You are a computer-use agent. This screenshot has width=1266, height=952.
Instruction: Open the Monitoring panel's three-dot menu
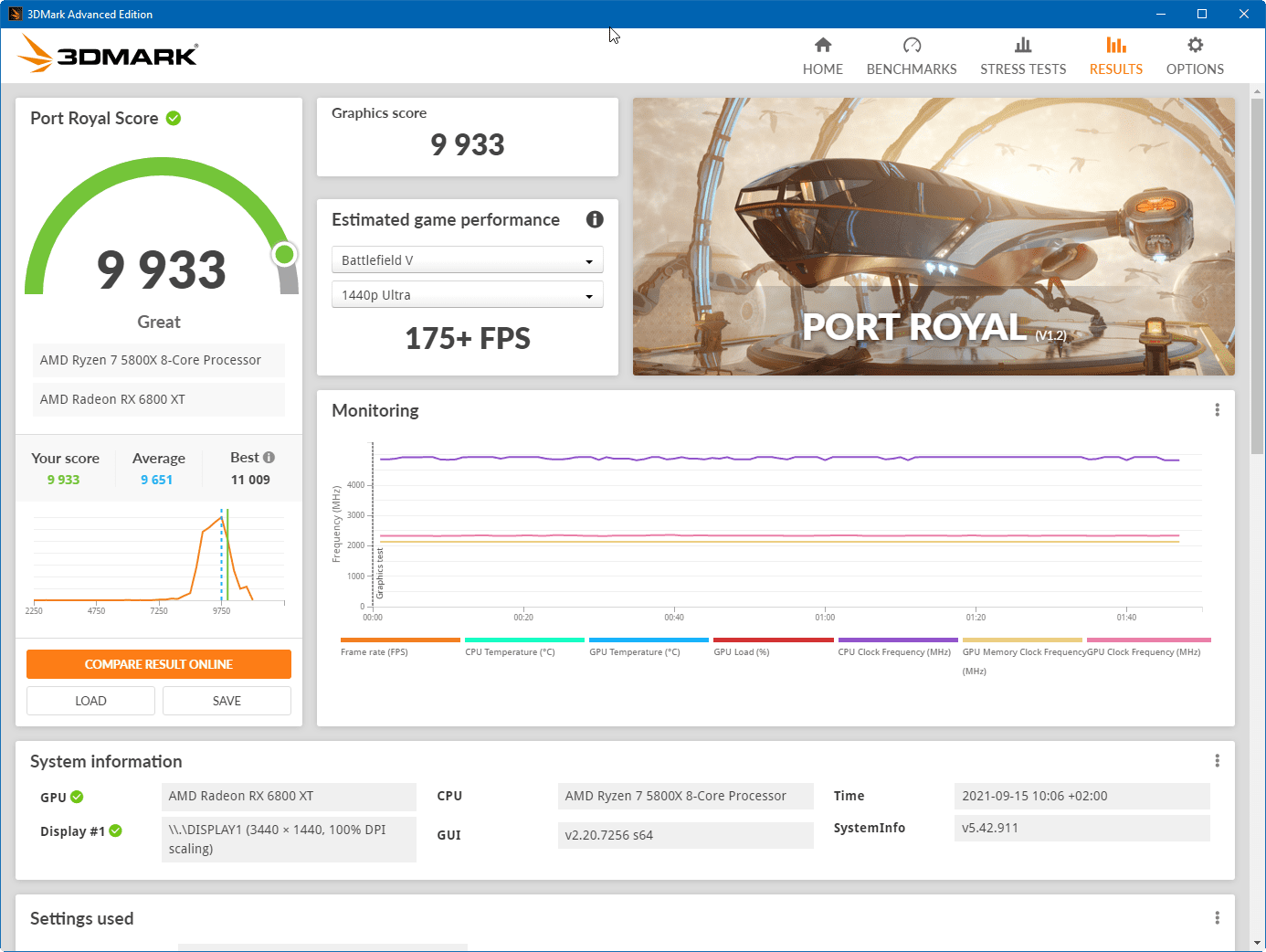pyautogui.click(x=1217, y=410)
